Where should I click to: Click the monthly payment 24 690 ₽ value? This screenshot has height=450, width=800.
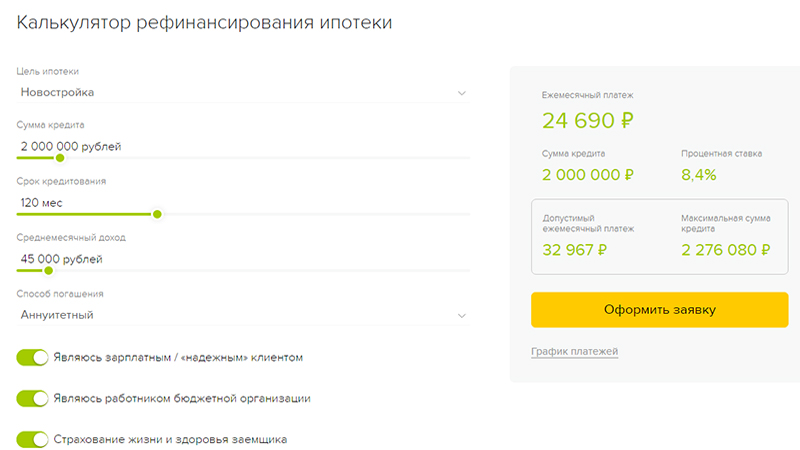click(588, 121)
